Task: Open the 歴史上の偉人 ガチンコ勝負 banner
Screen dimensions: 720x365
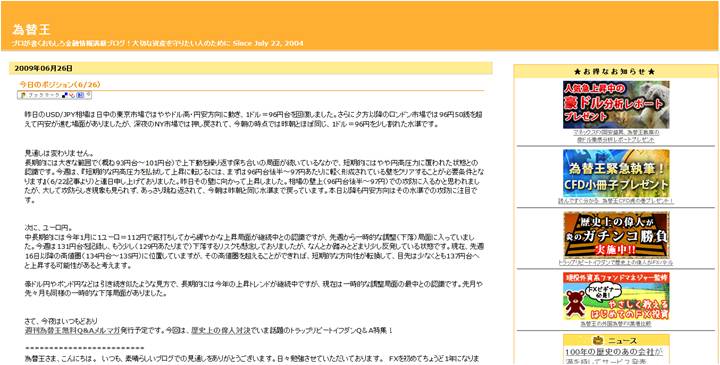Action: (616, 235)
